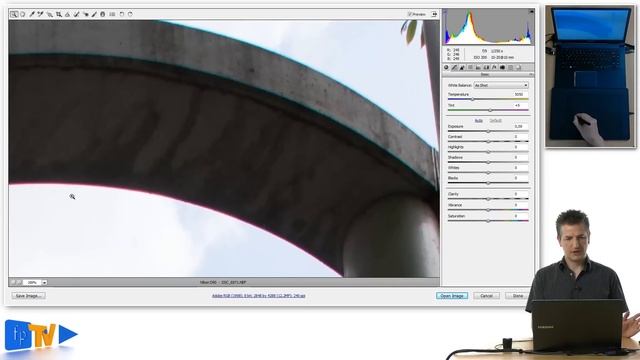Click the Blacks slider handle
This screenshot has height=360, width=640.
pos(488,183)
